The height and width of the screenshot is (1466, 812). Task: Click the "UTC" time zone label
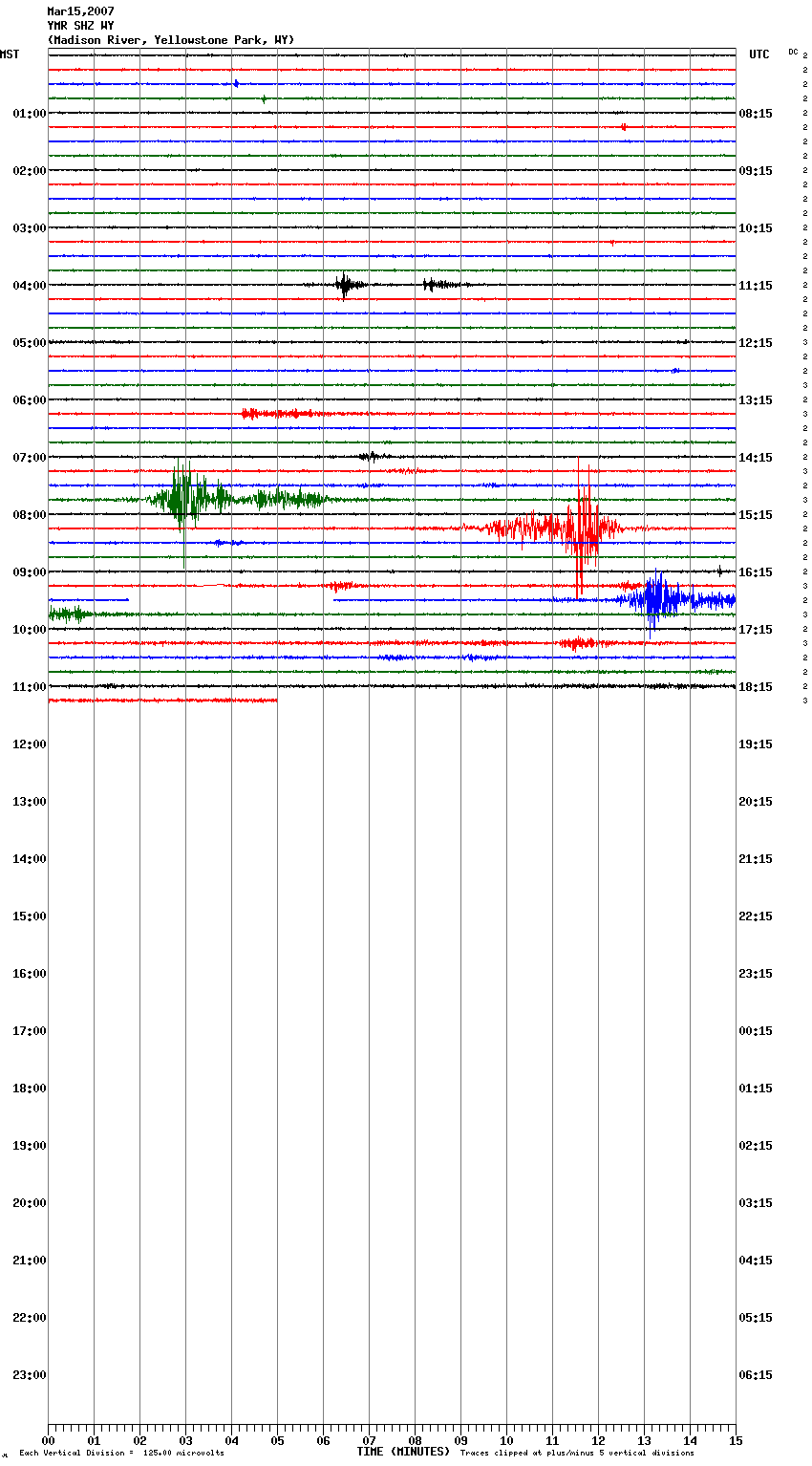pos(759,54)
